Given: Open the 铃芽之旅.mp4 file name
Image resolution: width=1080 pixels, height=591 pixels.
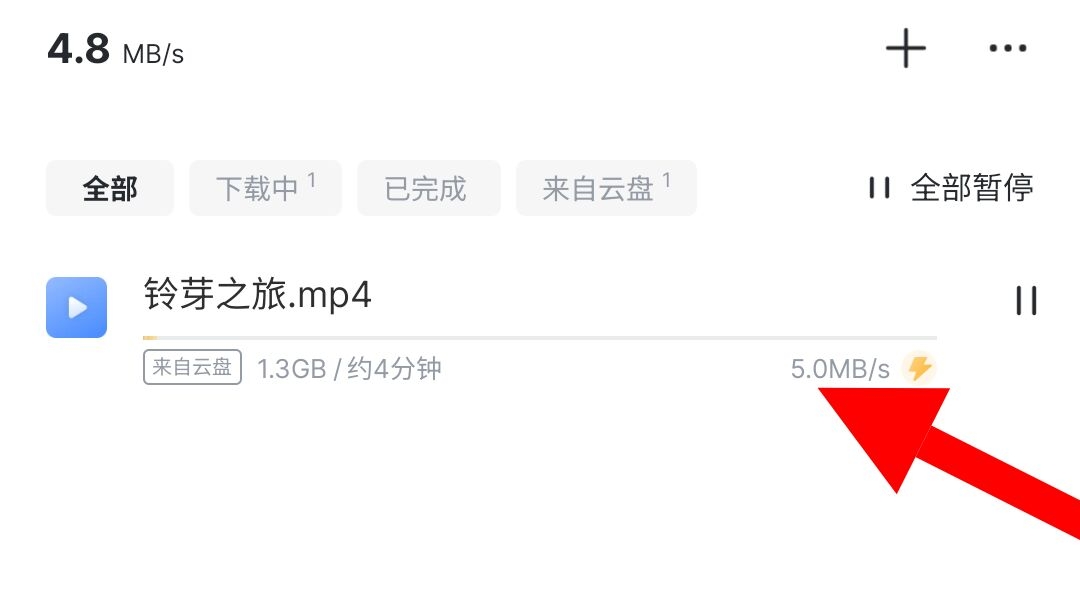Looking at the screenshot, I should (x=257, y=295).
